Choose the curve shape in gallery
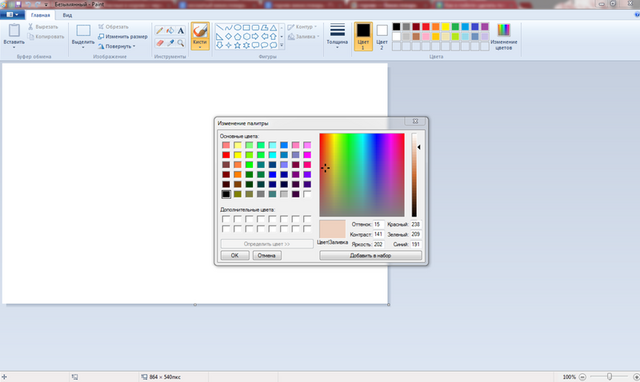 point(229,28)
